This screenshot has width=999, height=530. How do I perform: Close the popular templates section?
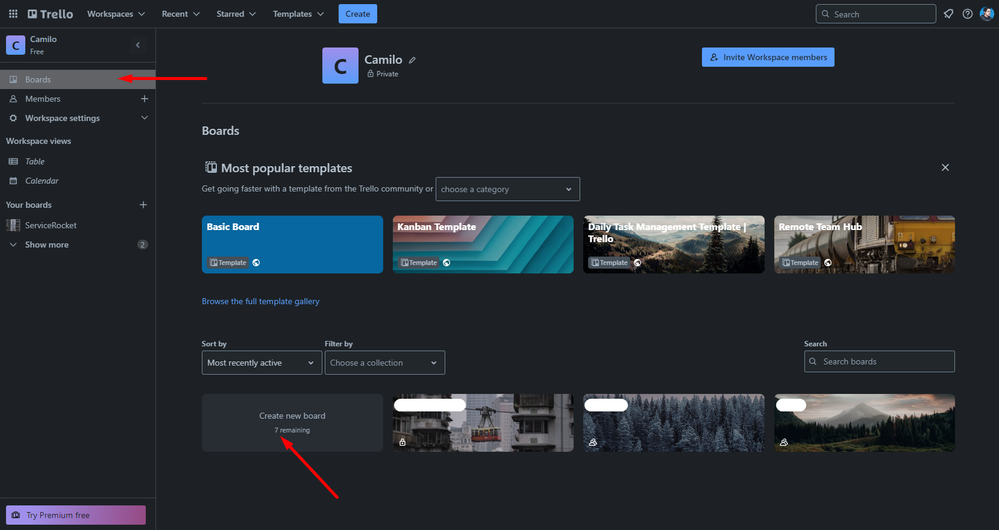coord(945,168)
